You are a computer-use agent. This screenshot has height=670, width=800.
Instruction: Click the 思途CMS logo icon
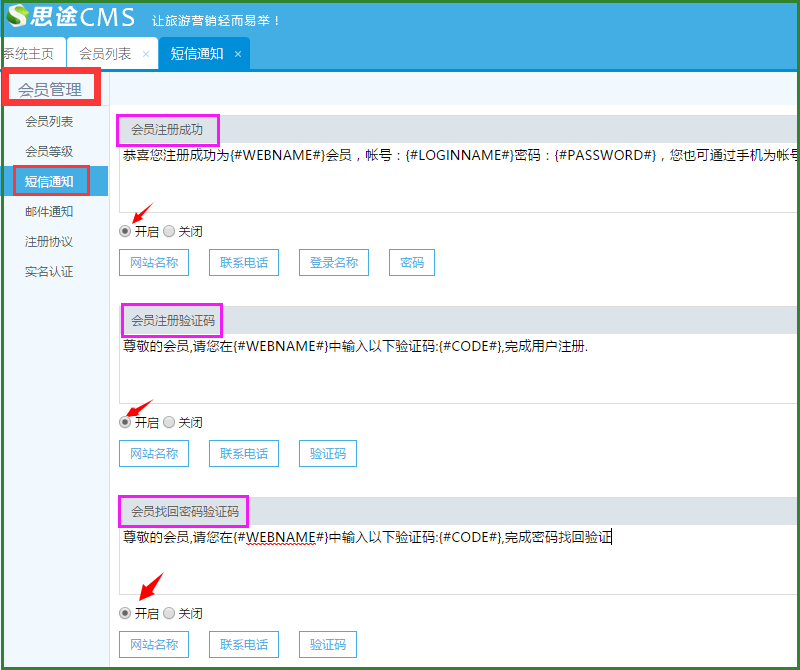coord(17,17)
